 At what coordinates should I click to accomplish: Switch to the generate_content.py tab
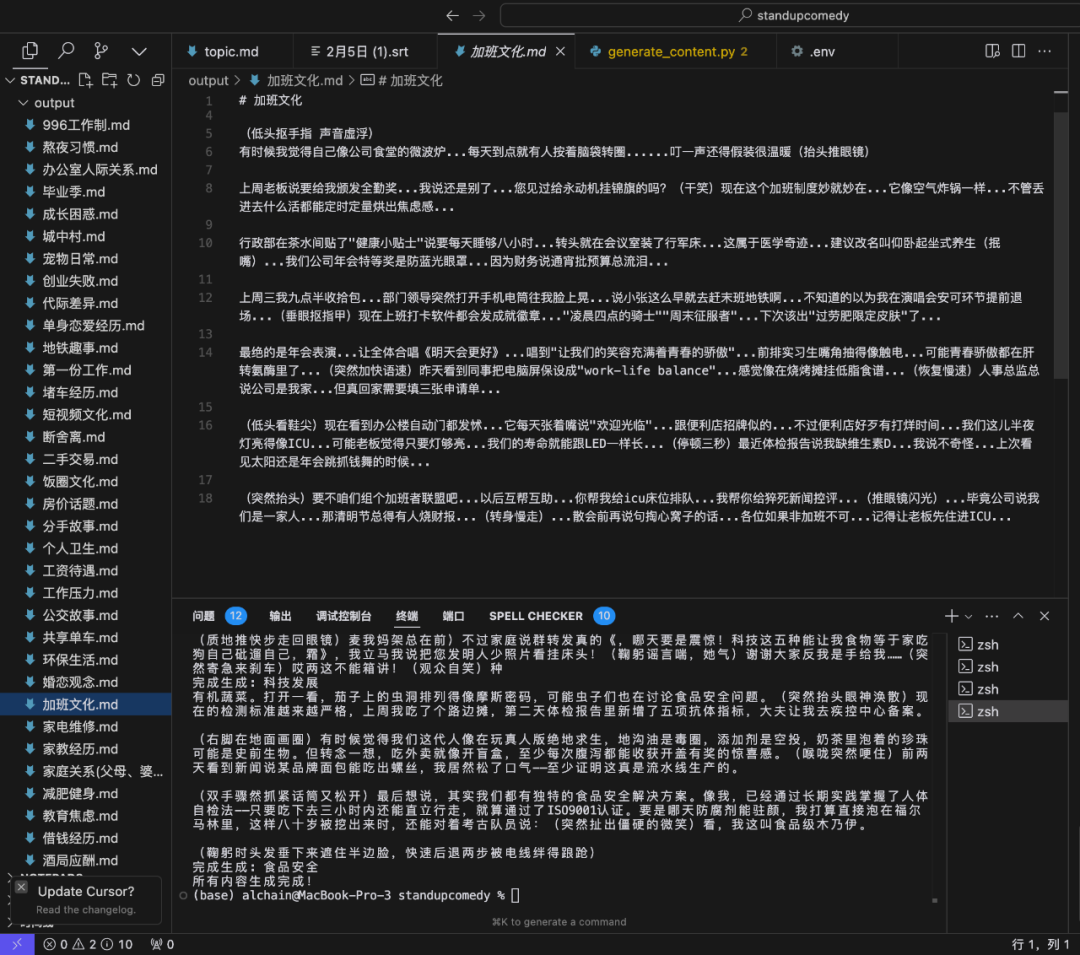668,51
